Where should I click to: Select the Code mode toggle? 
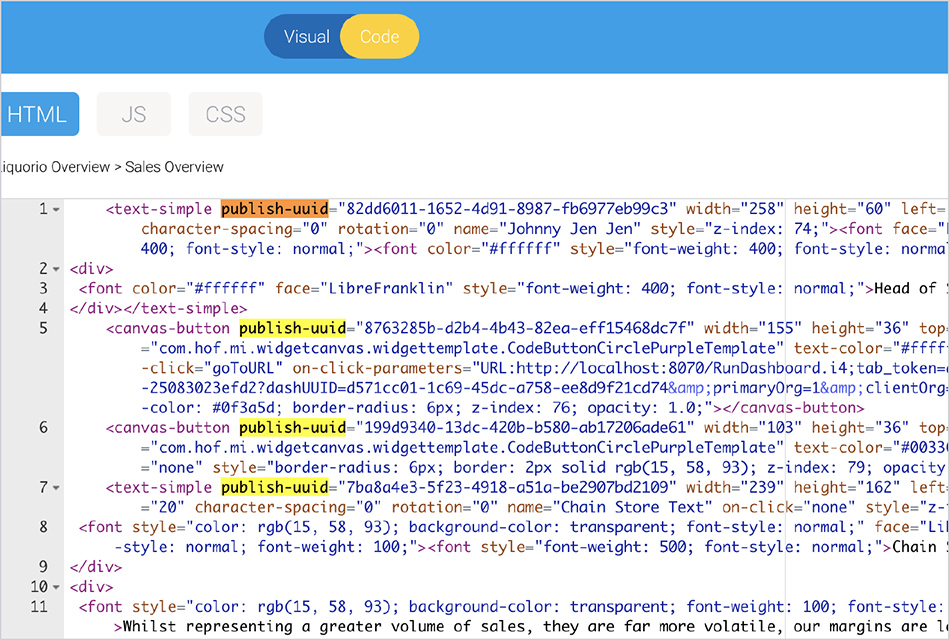tap(379, 37)
